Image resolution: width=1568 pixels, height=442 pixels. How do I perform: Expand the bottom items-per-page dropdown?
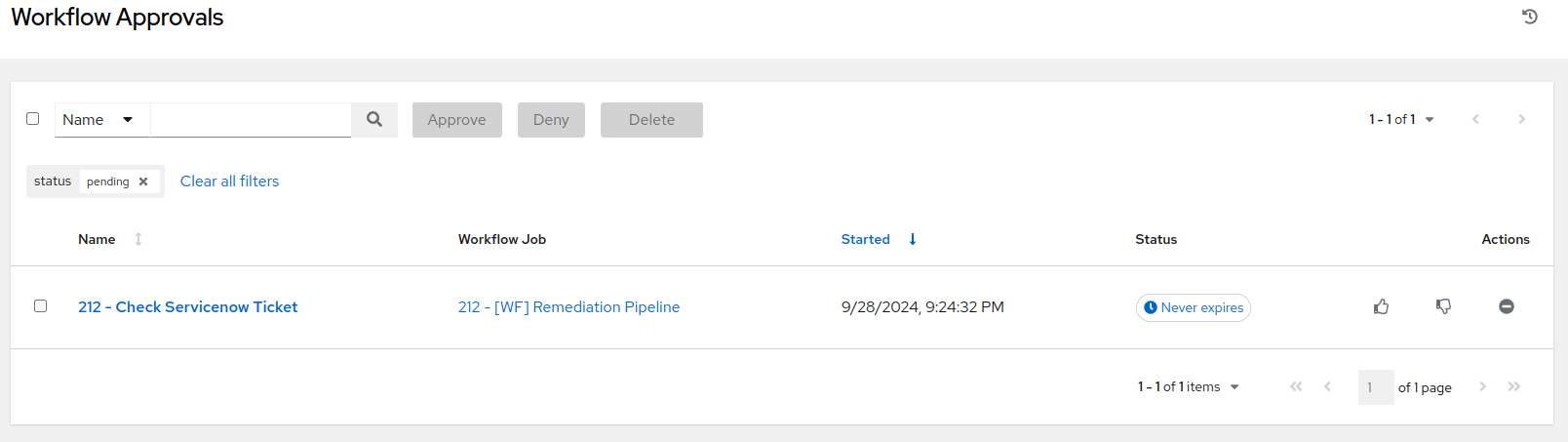[1189, 387]
